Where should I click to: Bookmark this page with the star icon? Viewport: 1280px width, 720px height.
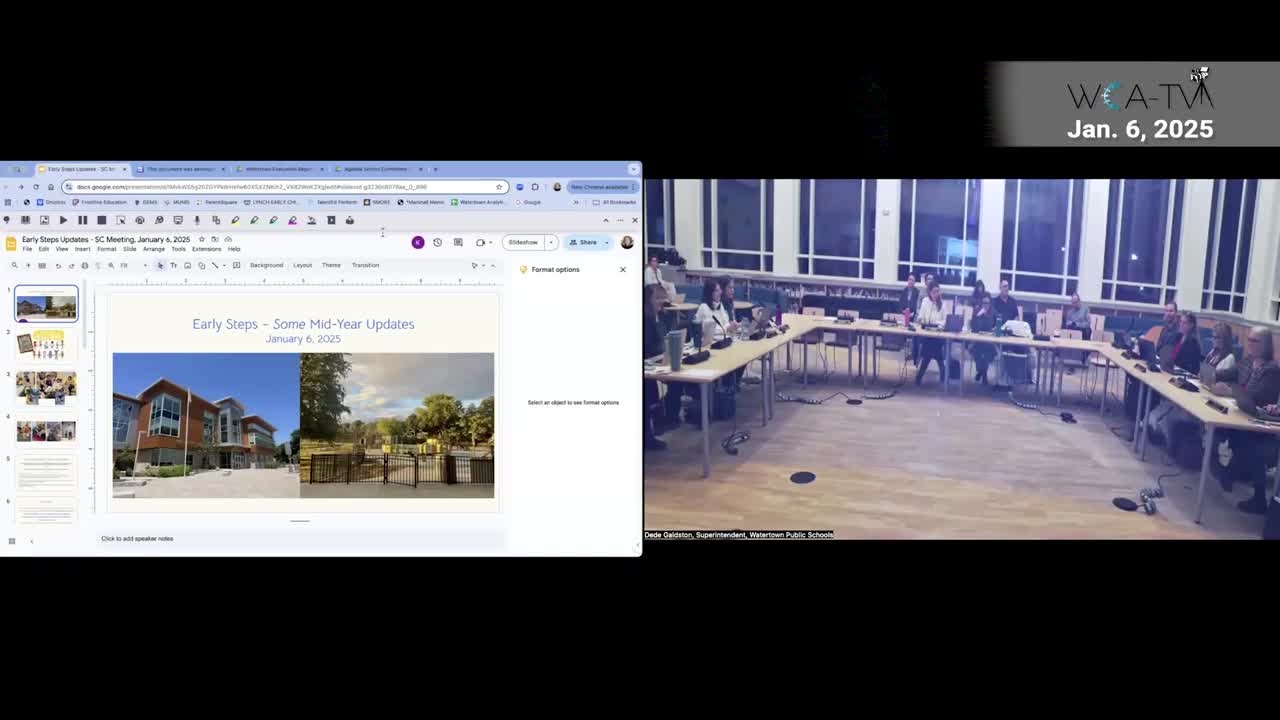click(499, 187)
